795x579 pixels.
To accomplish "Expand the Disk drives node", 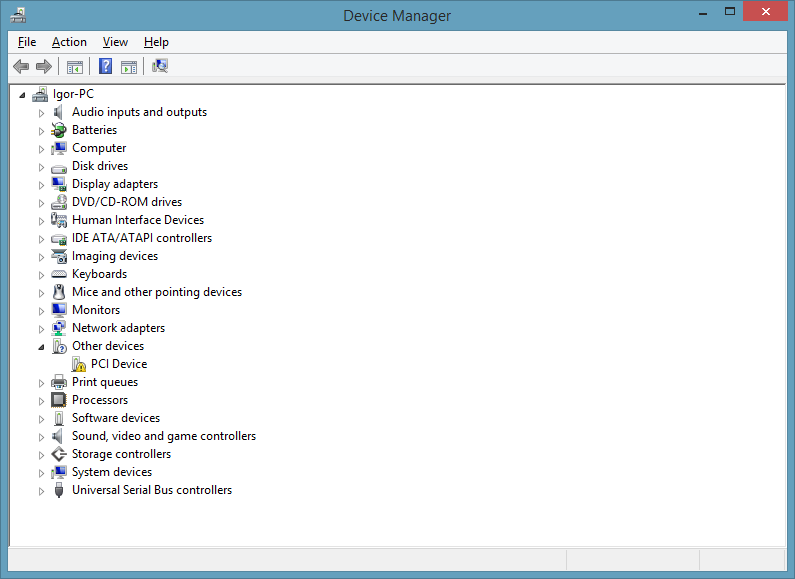I will [x=42, y=167].
